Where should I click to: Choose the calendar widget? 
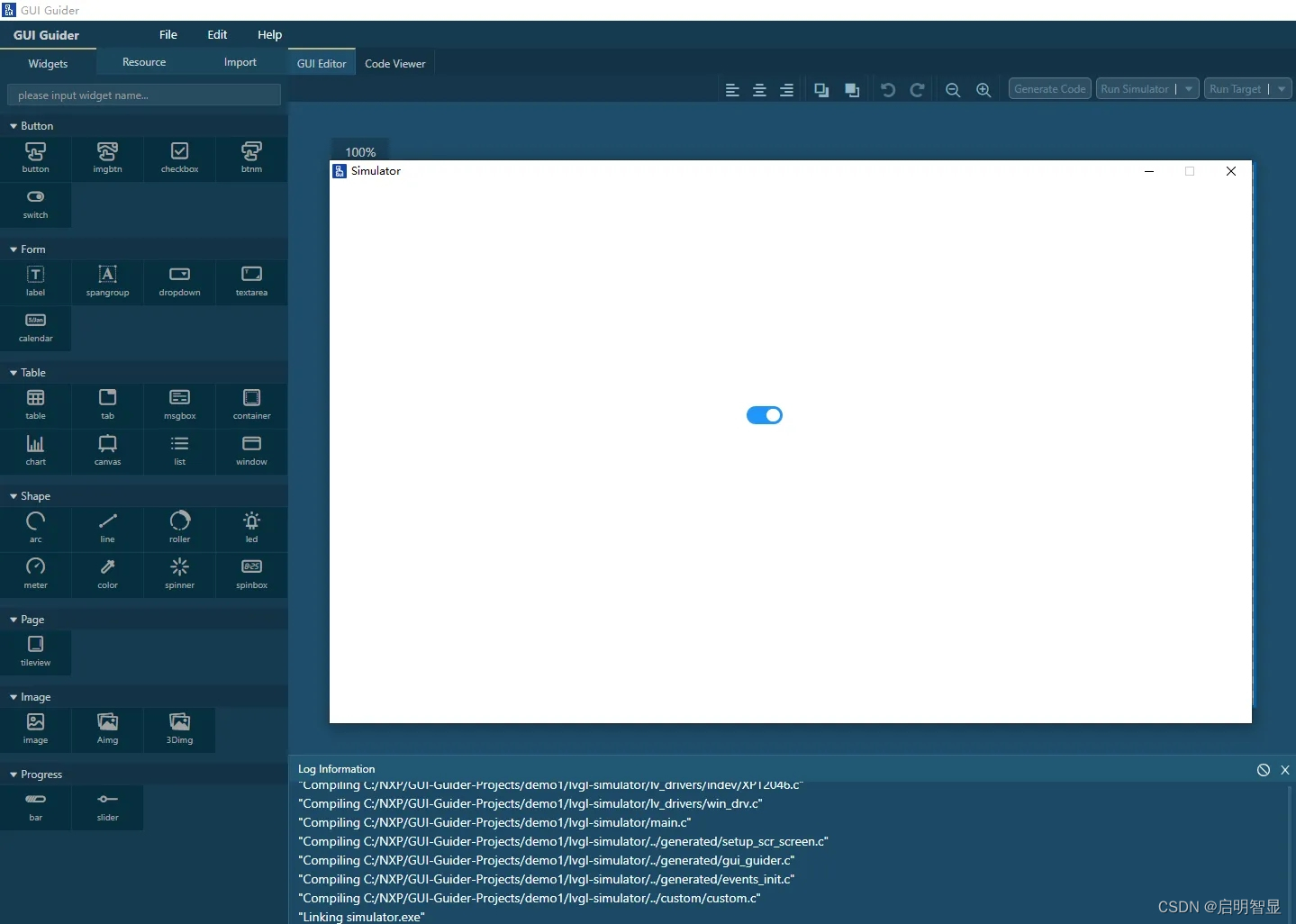click(36, 327)
